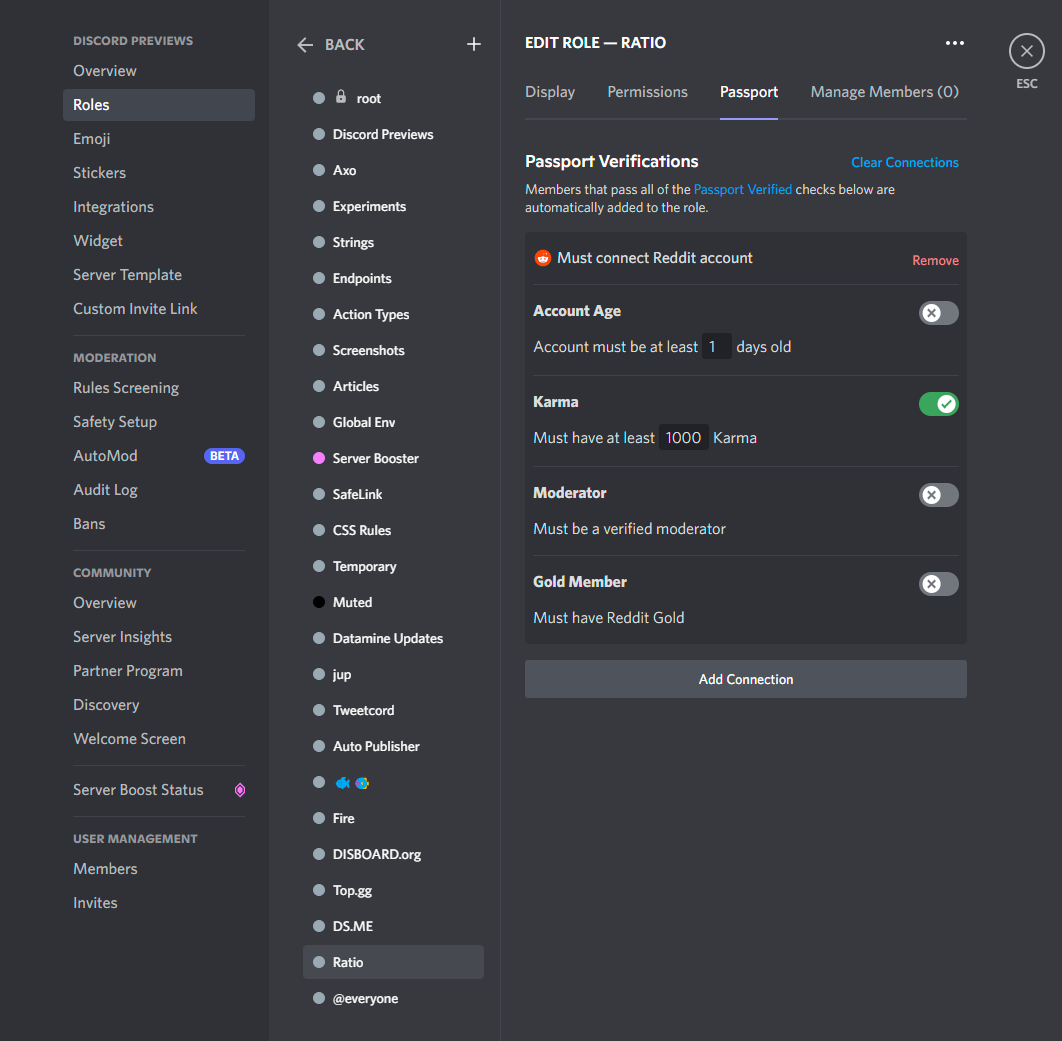Viewport: 1062px width, 1041px height.
Task: Select the Endpoints role
Action: click(393, 278)
